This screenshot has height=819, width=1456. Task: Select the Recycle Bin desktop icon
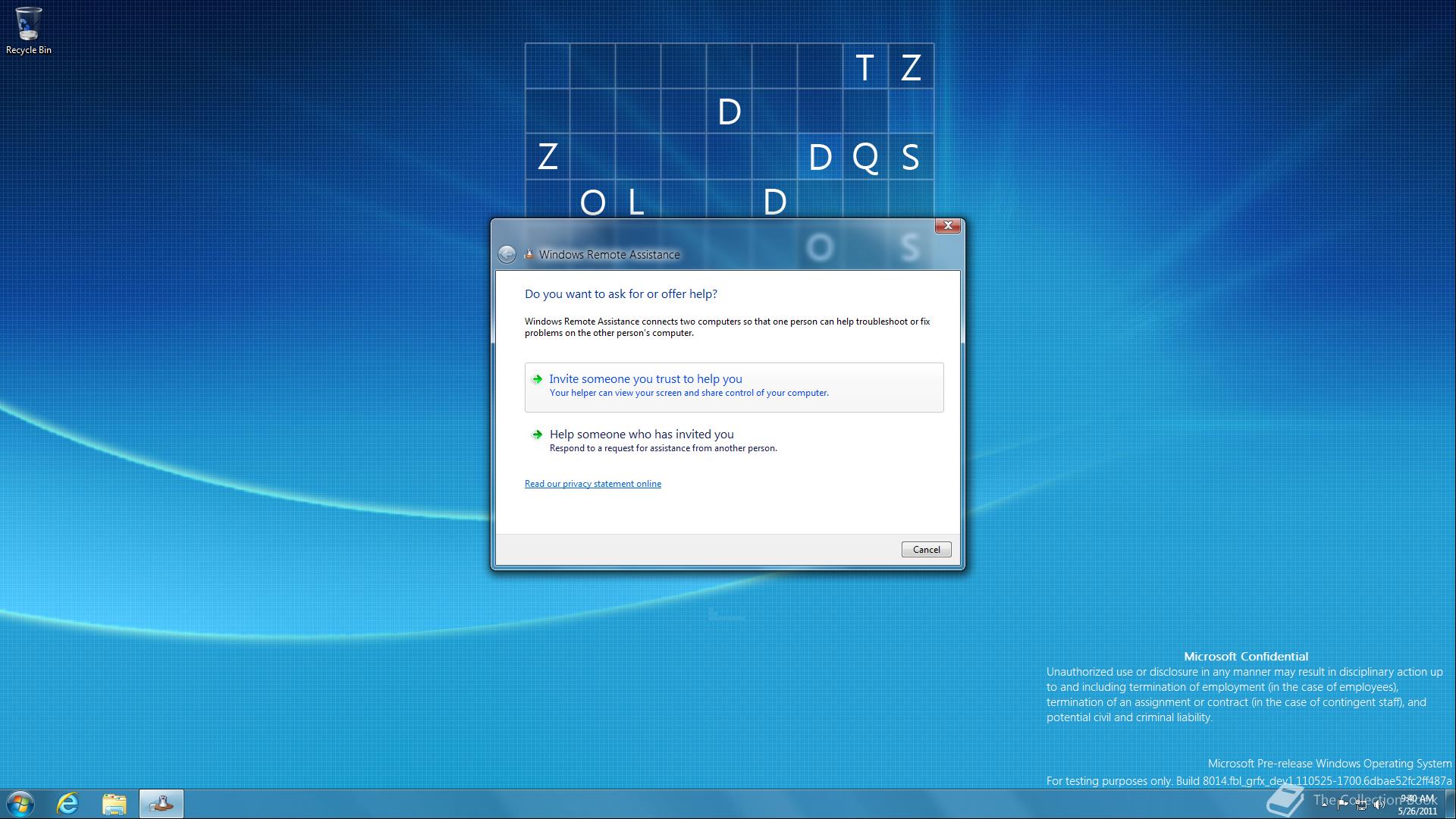pyautogui.click(x=29, y=30)
